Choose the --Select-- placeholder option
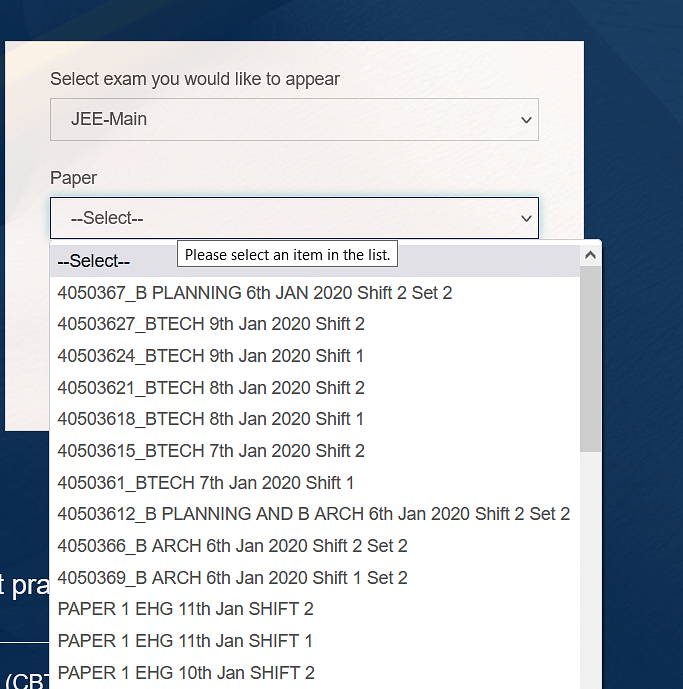Image resolution: width=683 pixels, height=689 pixels. point(315,261)
